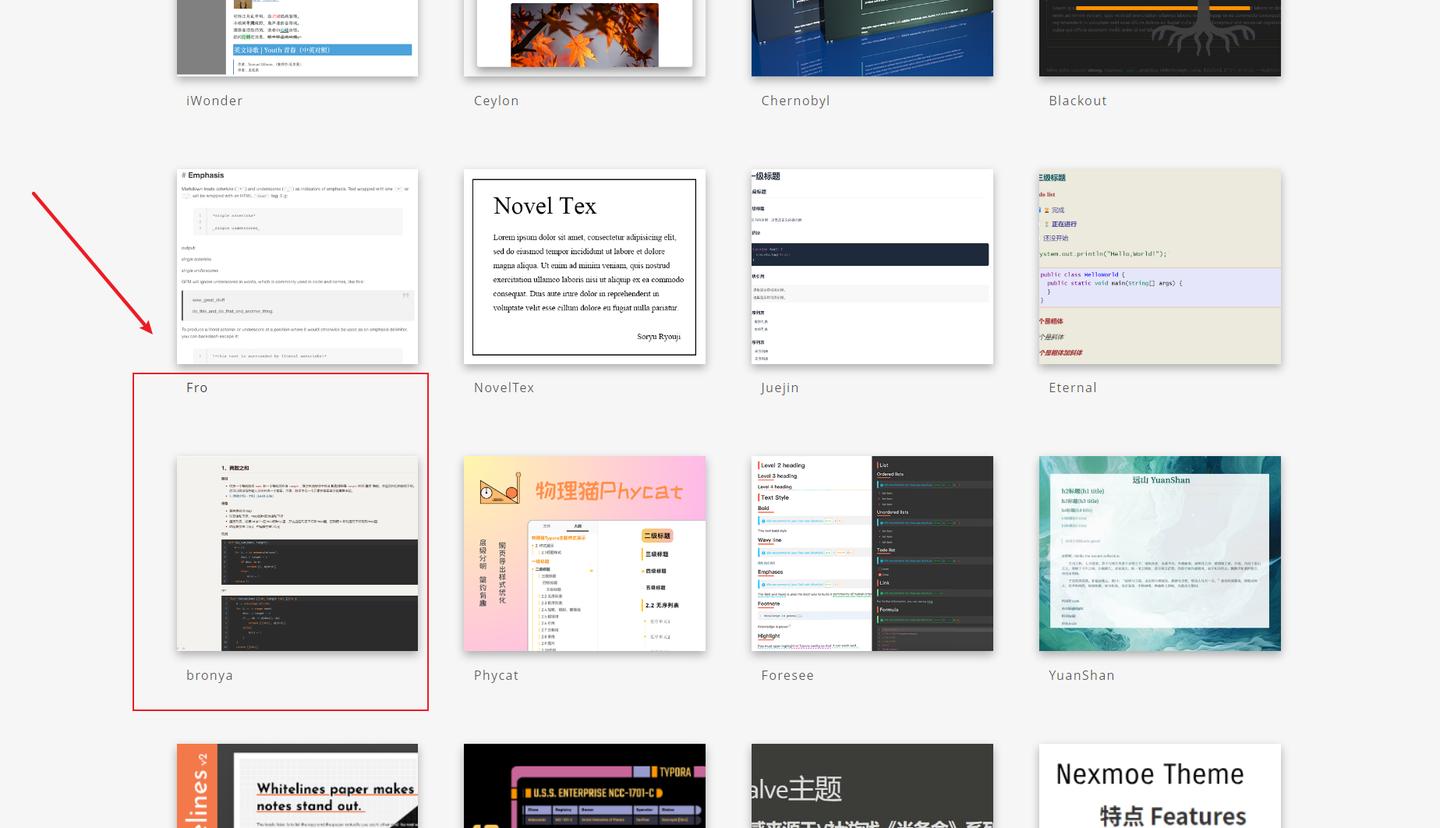This screenshot has height=828, width=1440.
Task: Open the Foresee theme thumbnail
Action: pyautogui.click(x=872, y=553)
